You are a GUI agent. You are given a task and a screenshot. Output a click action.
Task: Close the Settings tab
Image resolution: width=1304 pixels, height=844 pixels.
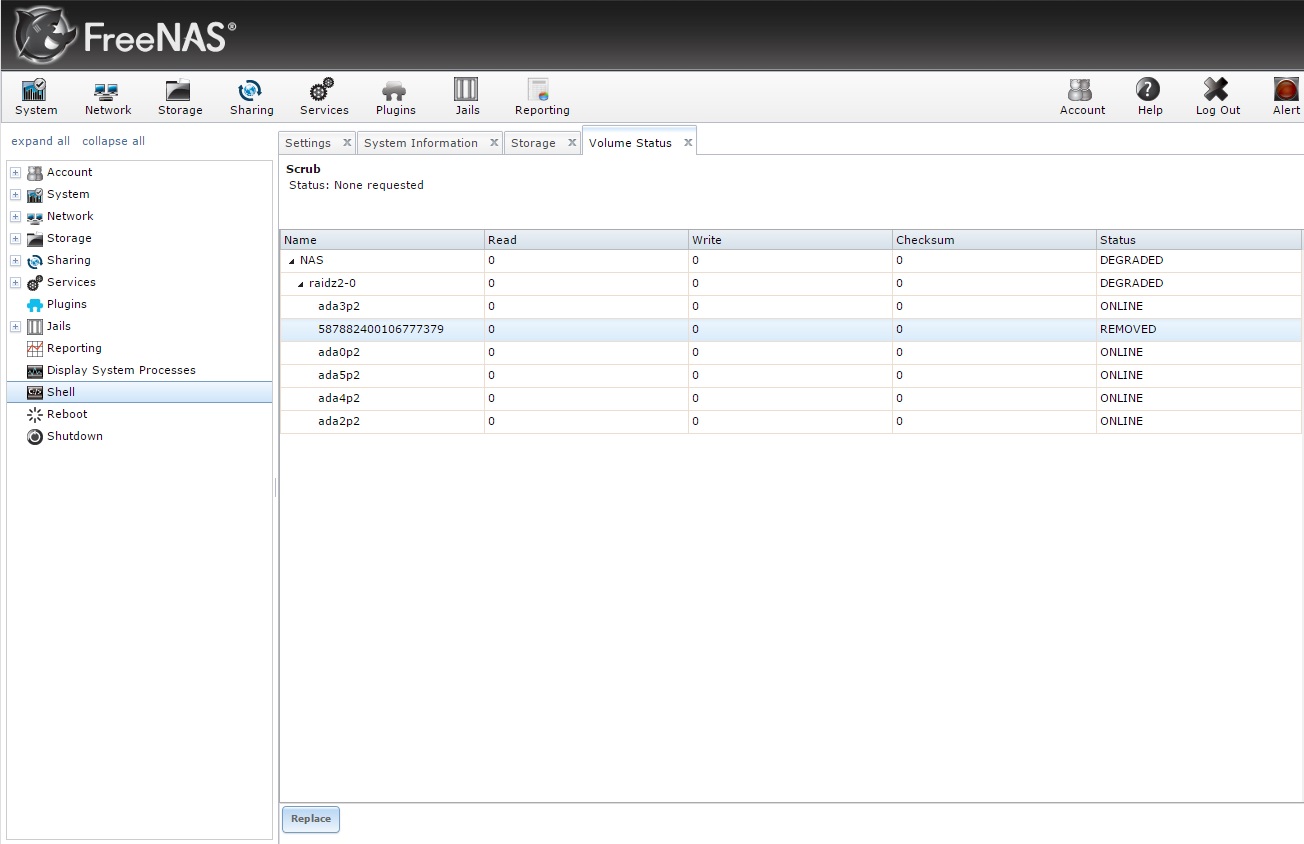click(x=347, y=143)
